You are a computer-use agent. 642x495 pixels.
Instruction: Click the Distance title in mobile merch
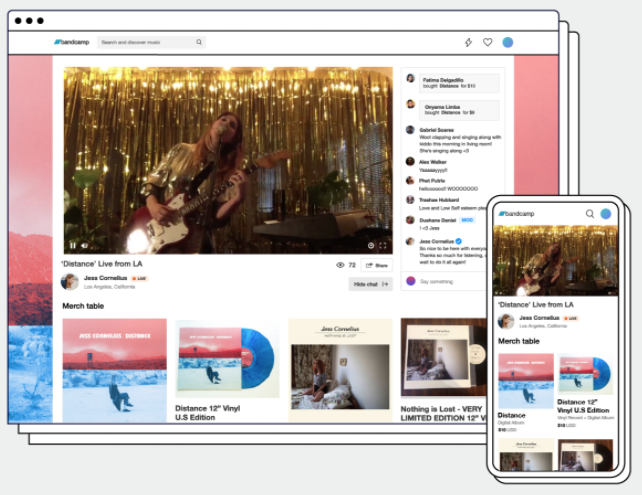[x=511, y=415]
